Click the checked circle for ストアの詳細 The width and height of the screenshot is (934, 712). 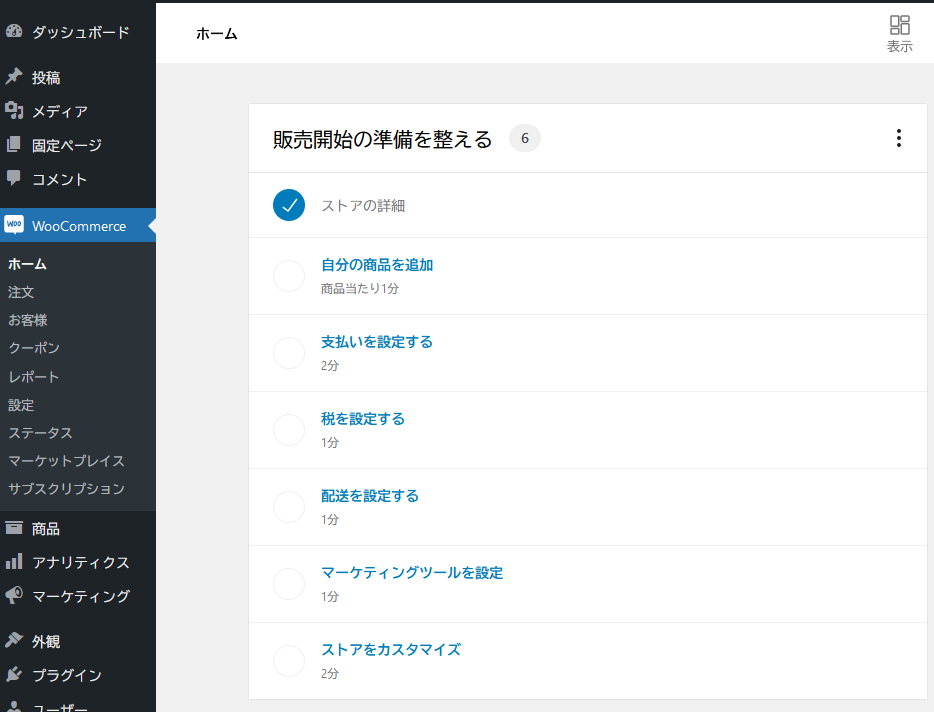coord(289,205)
